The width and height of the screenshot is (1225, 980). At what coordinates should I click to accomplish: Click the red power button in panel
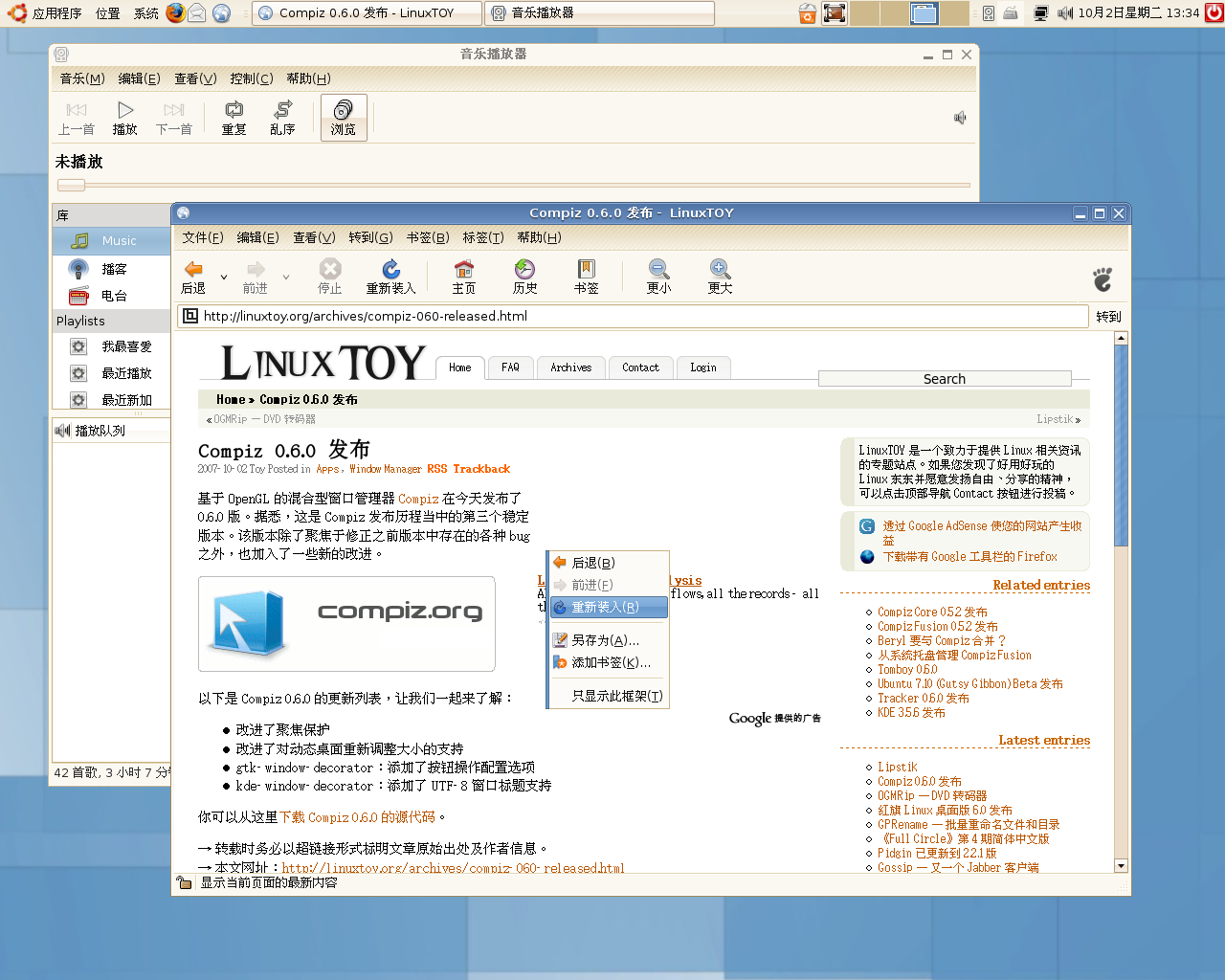(1214, 12)
